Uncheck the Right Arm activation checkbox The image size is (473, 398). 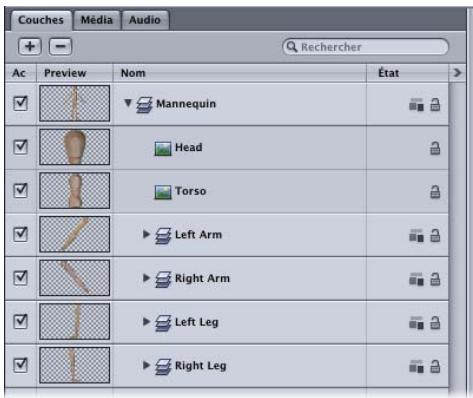(x=20, y=278)
